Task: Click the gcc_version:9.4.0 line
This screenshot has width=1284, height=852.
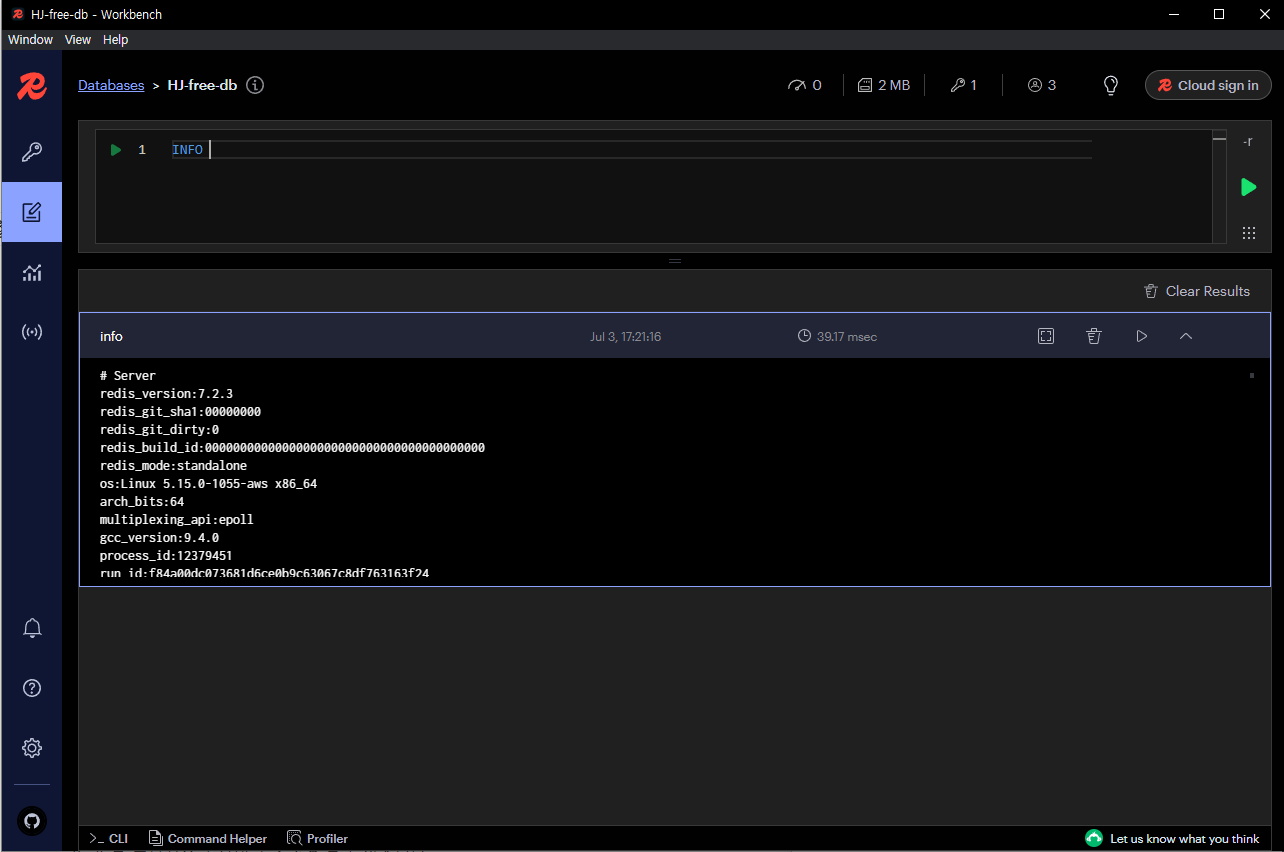Action: 159,537
